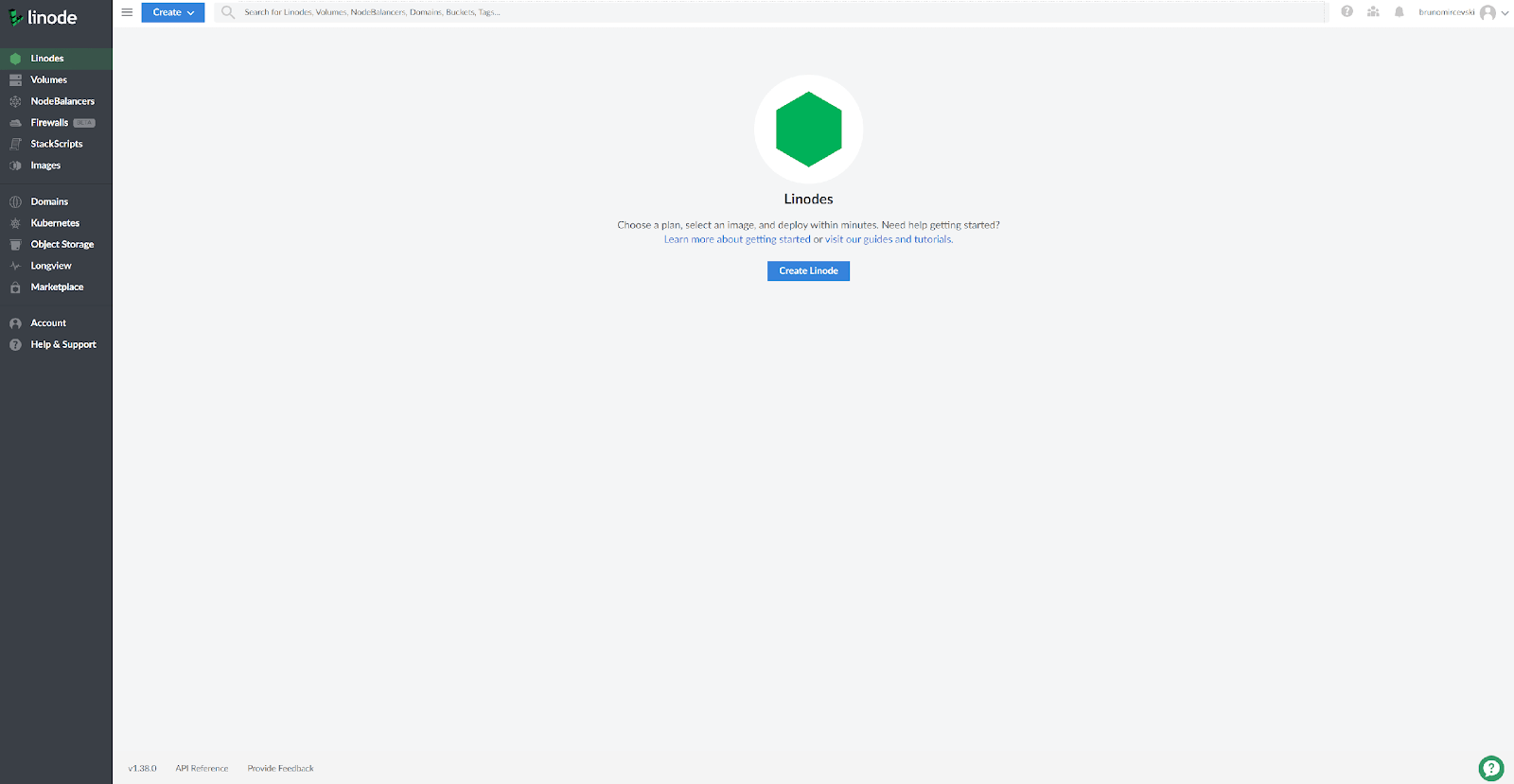Click the Linode logo in sidebar
Viewport: 1514px width, 784px height.
[44, 17]
